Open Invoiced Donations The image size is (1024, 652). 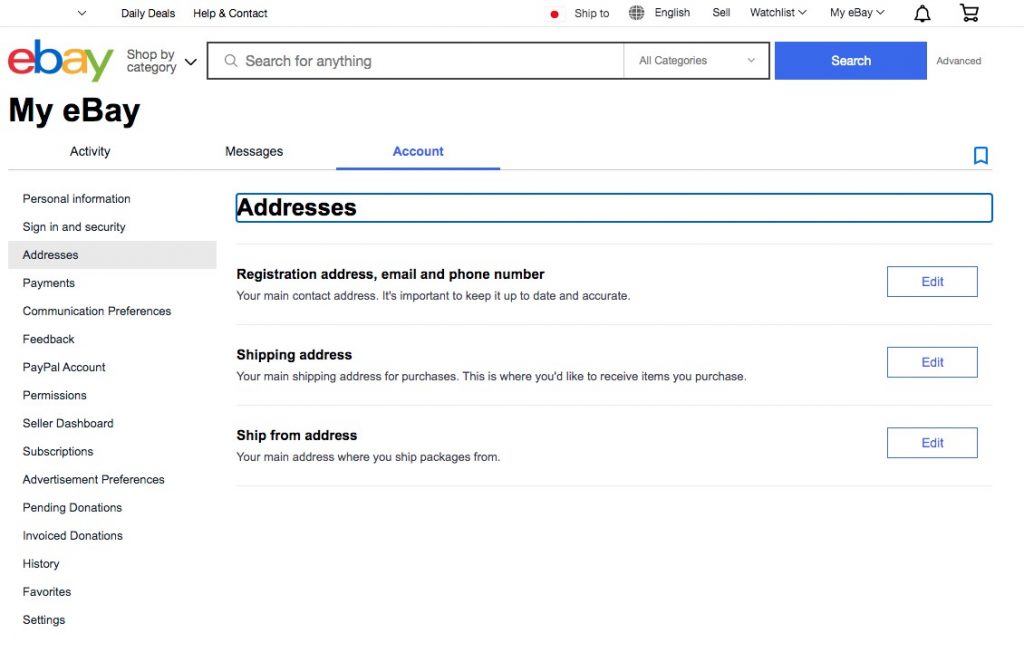(x=72, y=536)
